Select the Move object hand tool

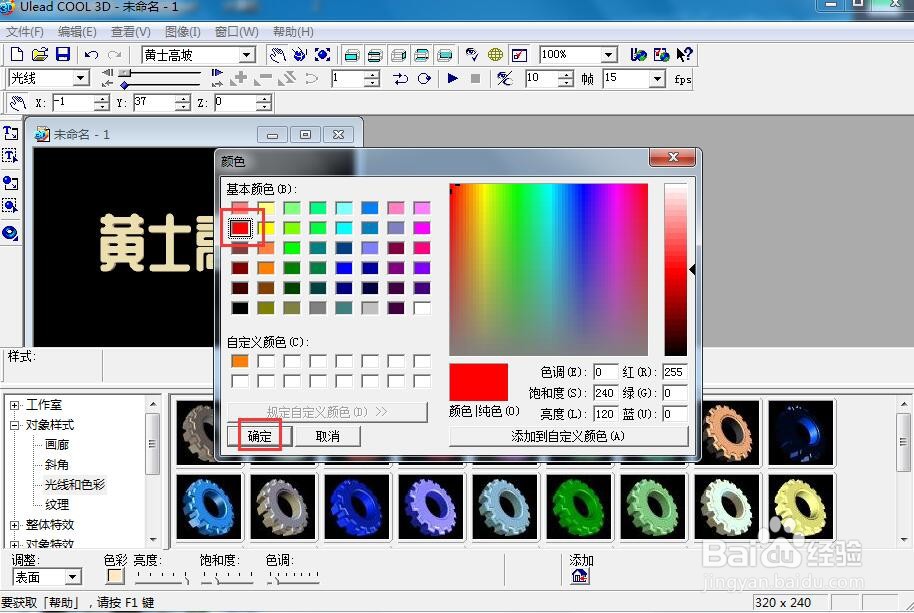pyautogui.click(x=277, y=55)
